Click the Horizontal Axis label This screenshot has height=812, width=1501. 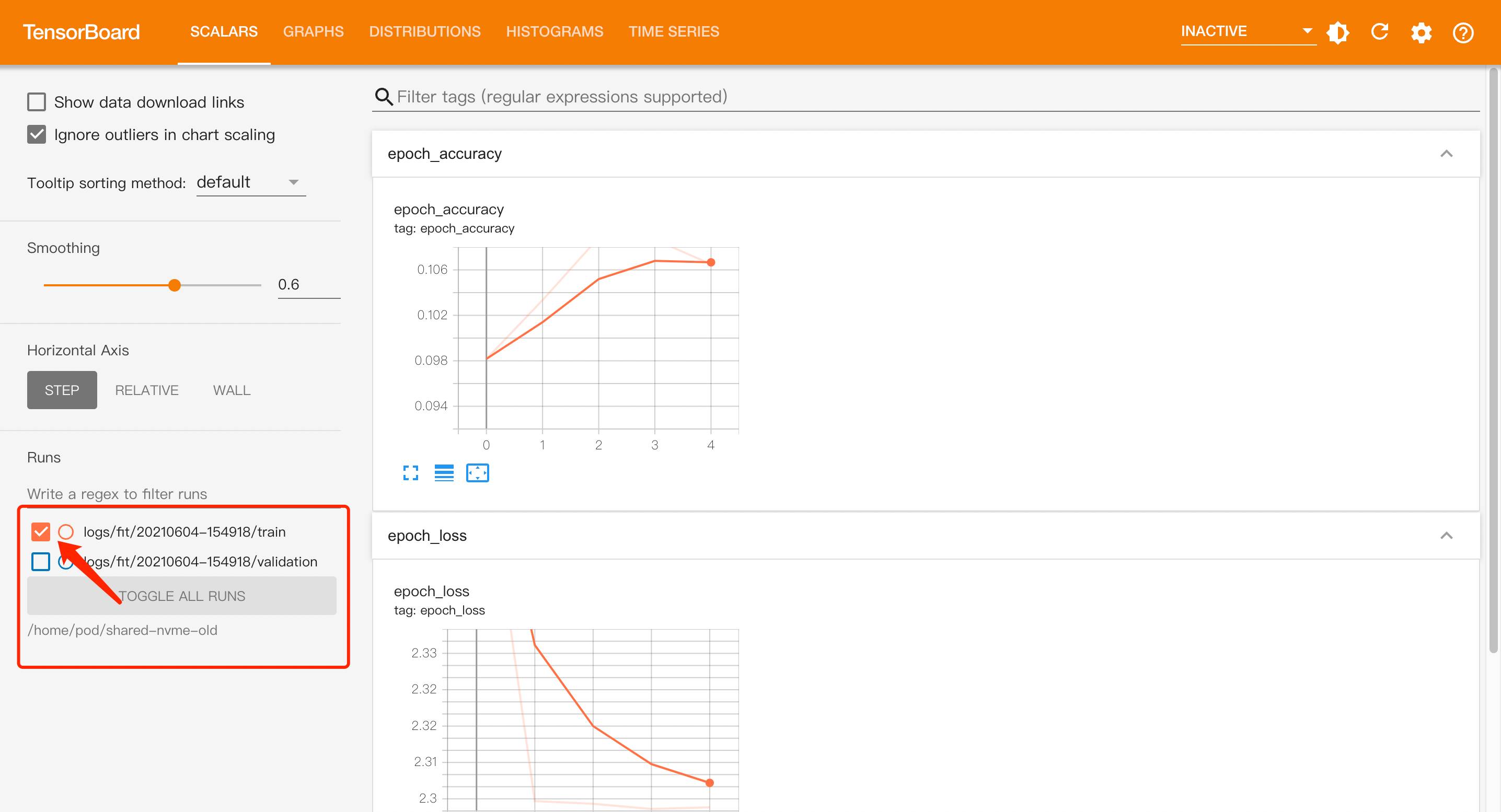click(x=78, y=350)
